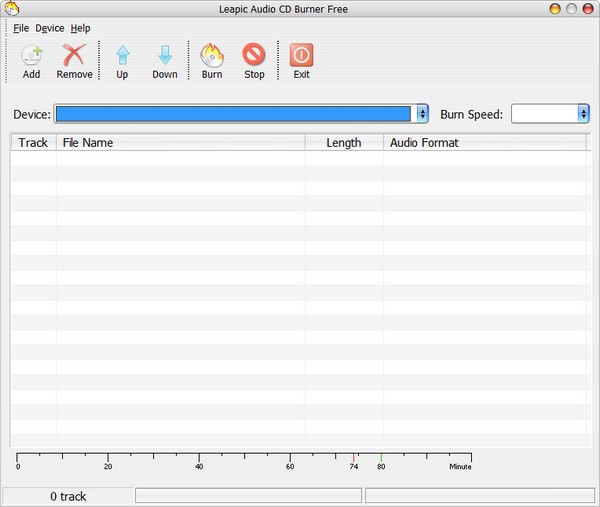Close the window with red button
Viewport: 600px width, 507px height.
[x=588, y=8]
